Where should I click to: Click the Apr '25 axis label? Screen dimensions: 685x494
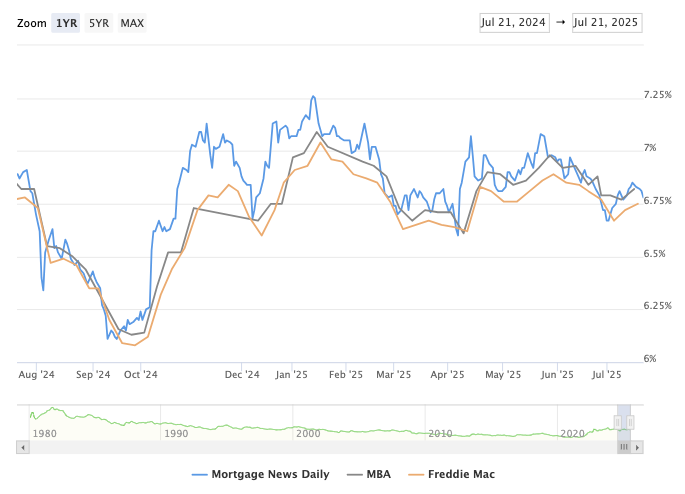pos(447,375)
